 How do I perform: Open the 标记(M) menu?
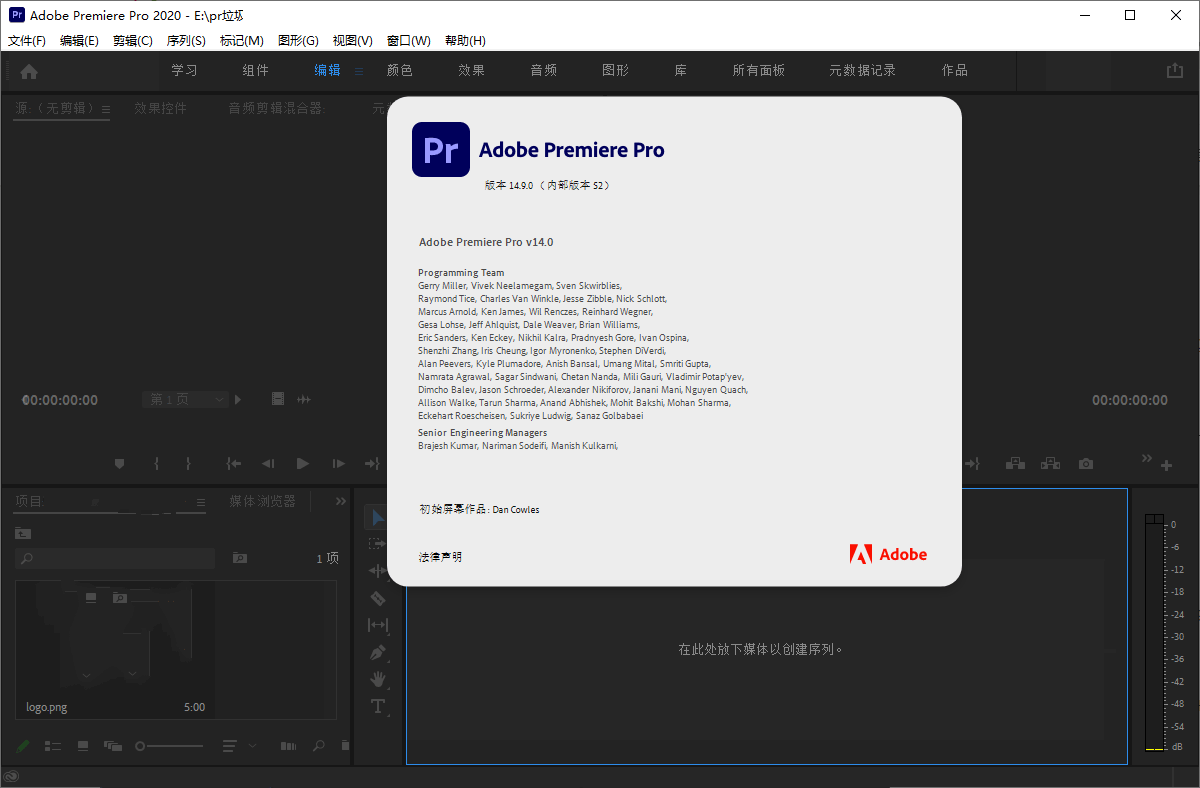click(242, 41)
